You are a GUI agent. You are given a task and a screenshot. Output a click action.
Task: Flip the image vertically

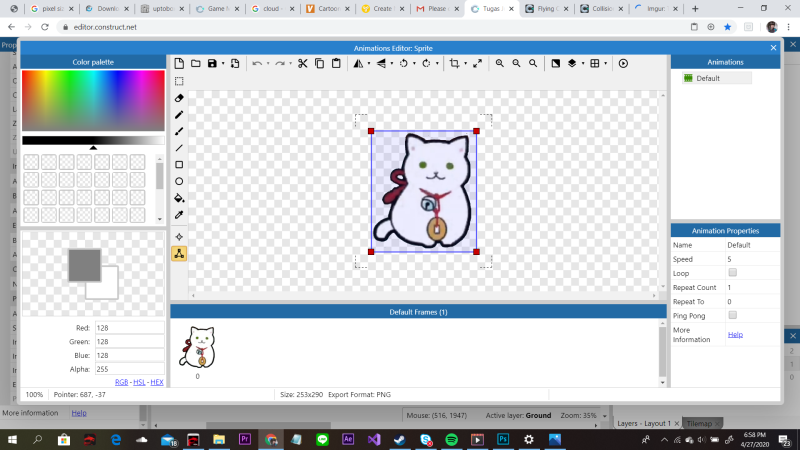(381, 63)
